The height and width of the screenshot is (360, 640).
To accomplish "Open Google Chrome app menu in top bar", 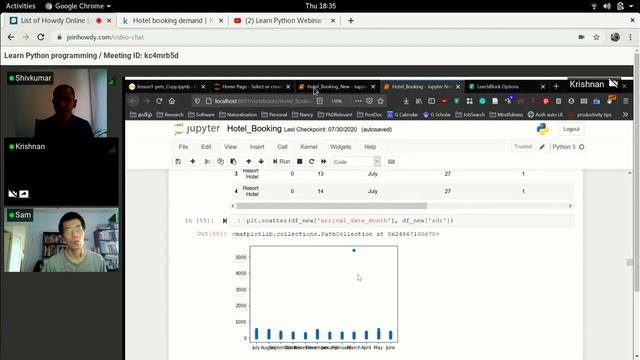I will pos(78,6).
